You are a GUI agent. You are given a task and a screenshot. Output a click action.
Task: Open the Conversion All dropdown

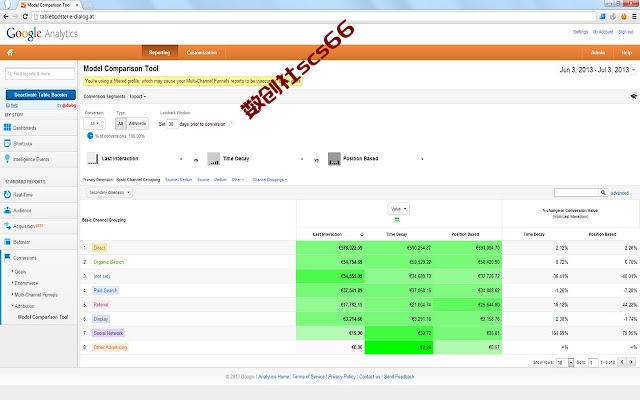(x=94, y=123)
